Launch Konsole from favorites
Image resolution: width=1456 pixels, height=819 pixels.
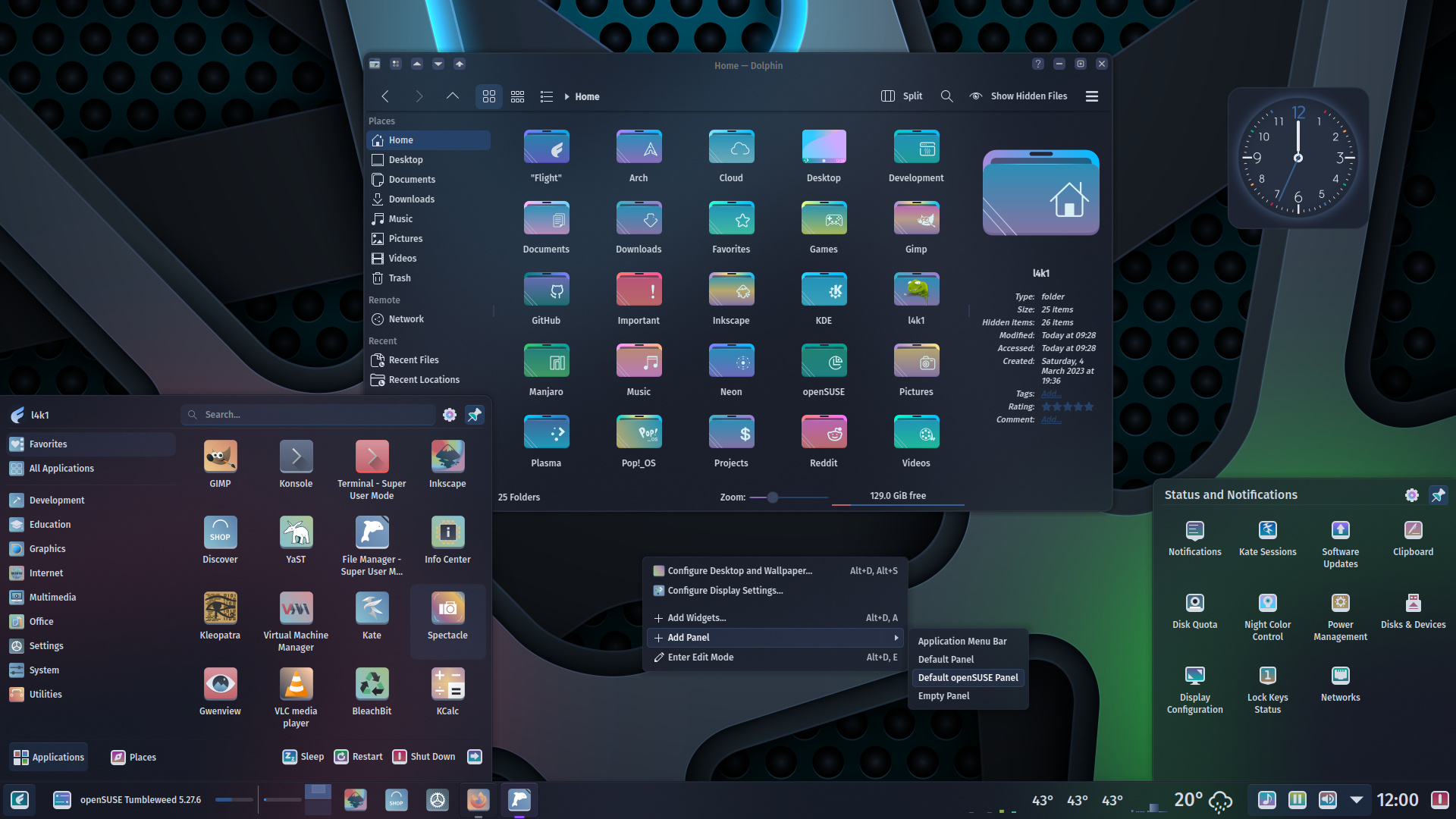296,464
